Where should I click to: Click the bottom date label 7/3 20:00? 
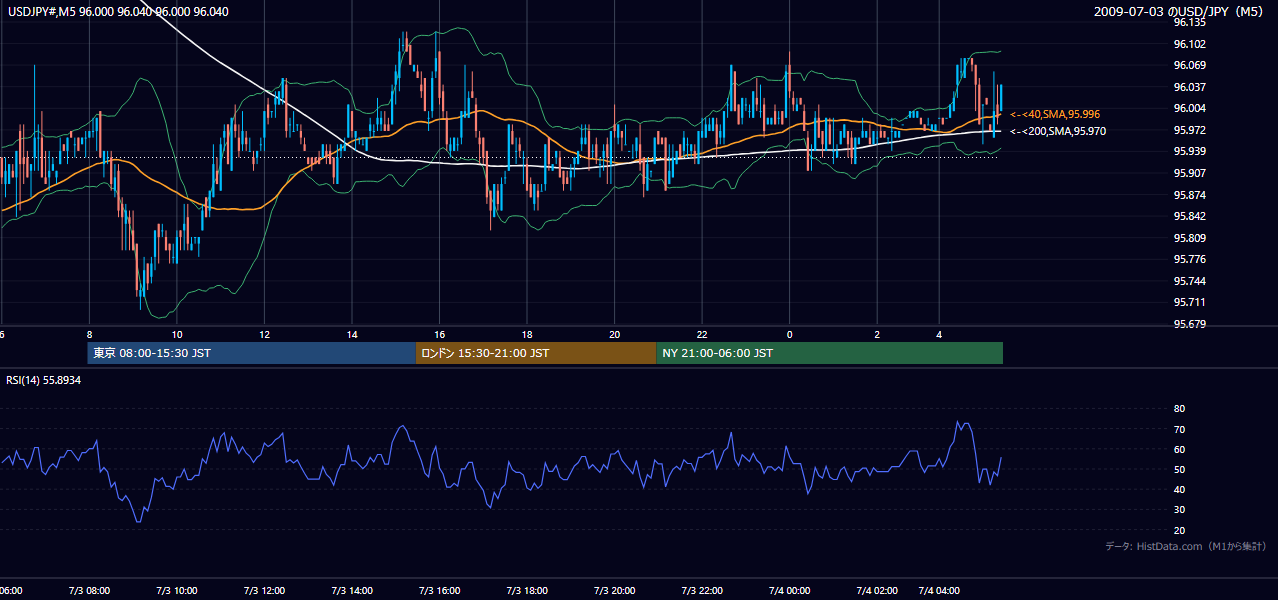coord(614,591)
